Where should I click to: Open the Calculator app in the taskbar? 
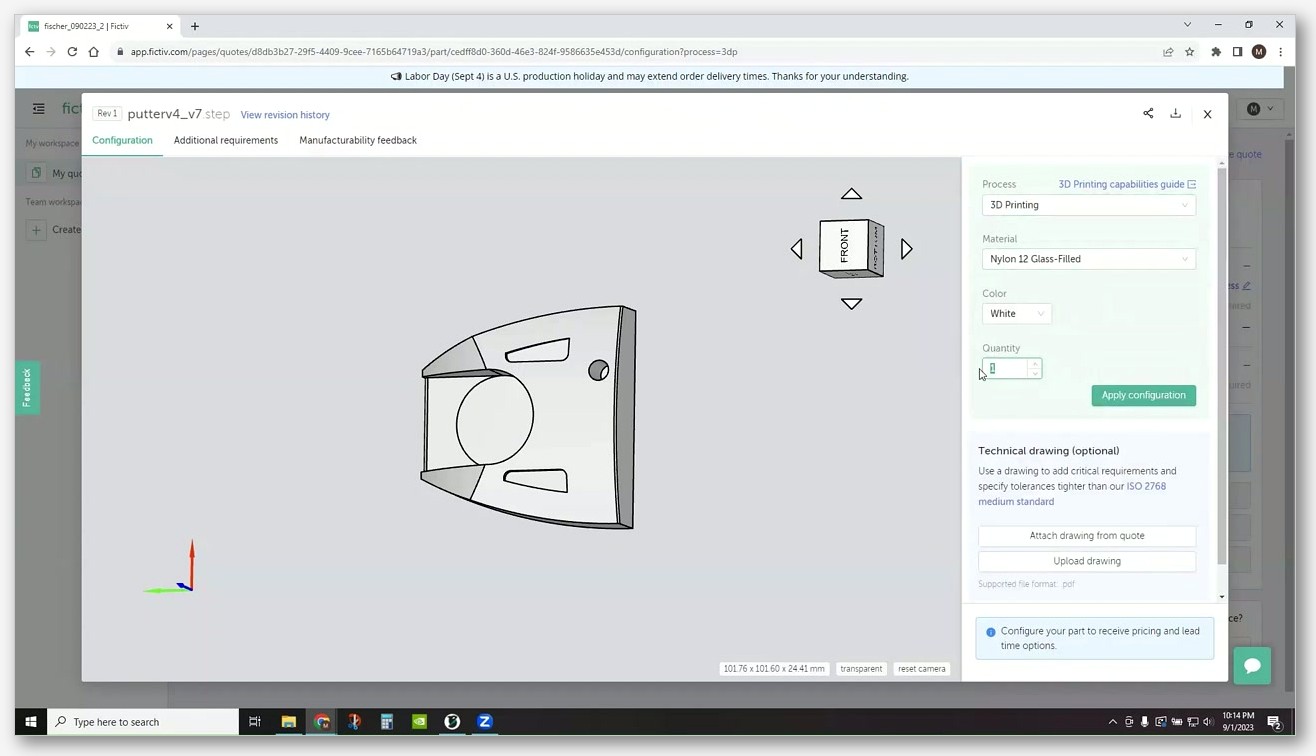[x=387, y=721]
